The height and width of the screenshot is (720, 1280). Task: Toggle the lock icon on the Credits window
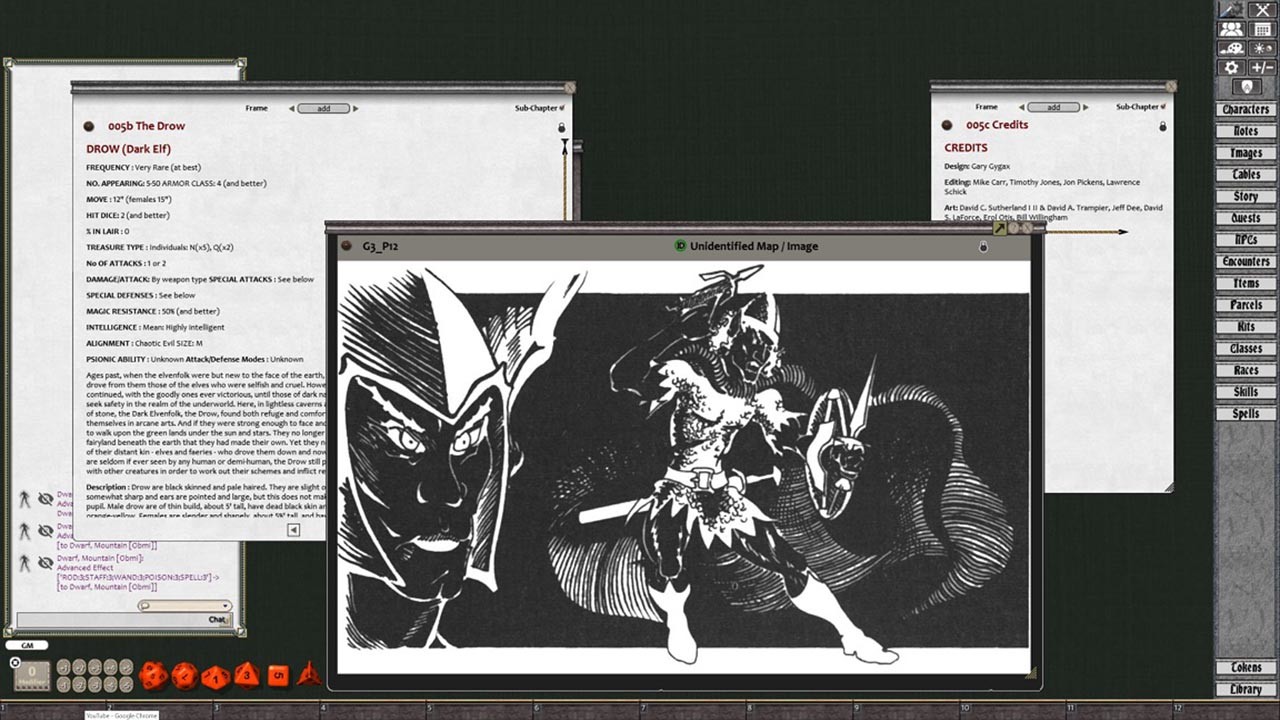click(1163, 126)
